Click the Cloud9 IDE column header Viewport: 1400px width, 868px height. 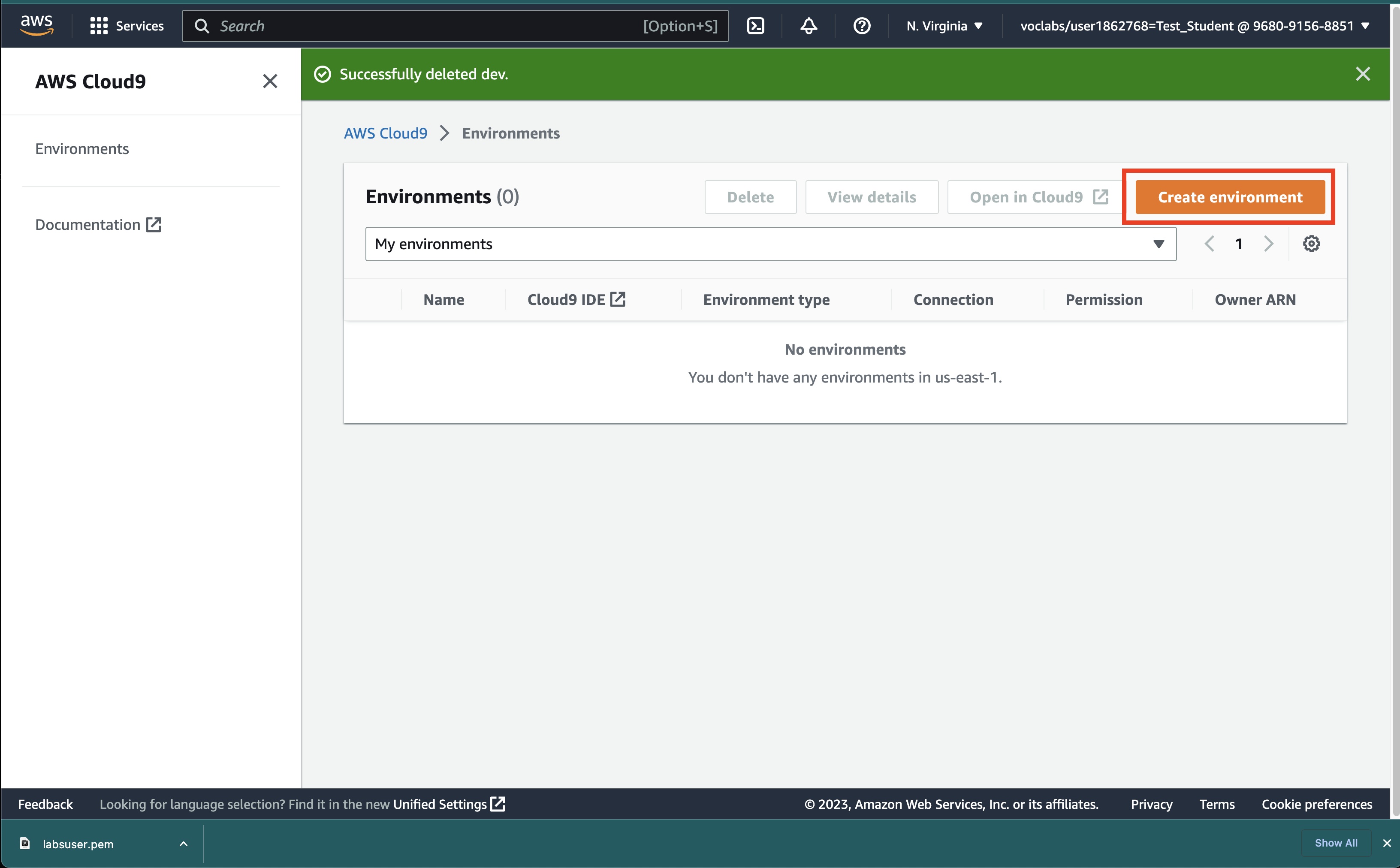576,300
